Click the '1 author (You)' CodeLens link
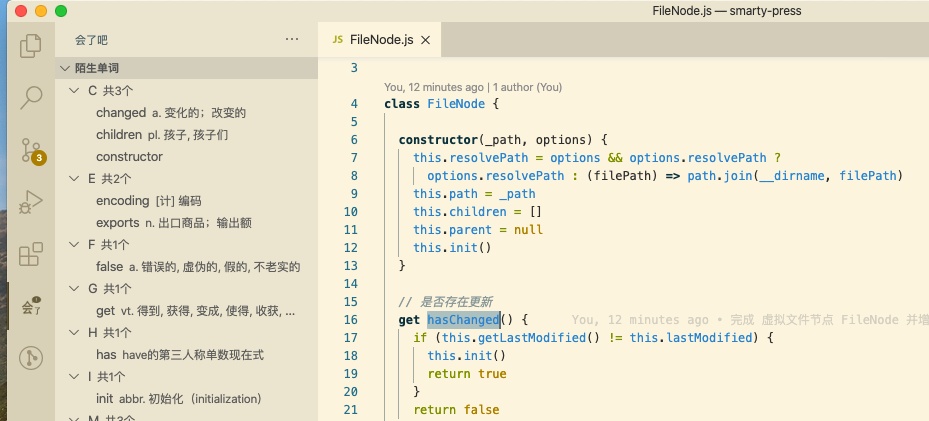This screenshot has width=929, height=421. [527, 87]
